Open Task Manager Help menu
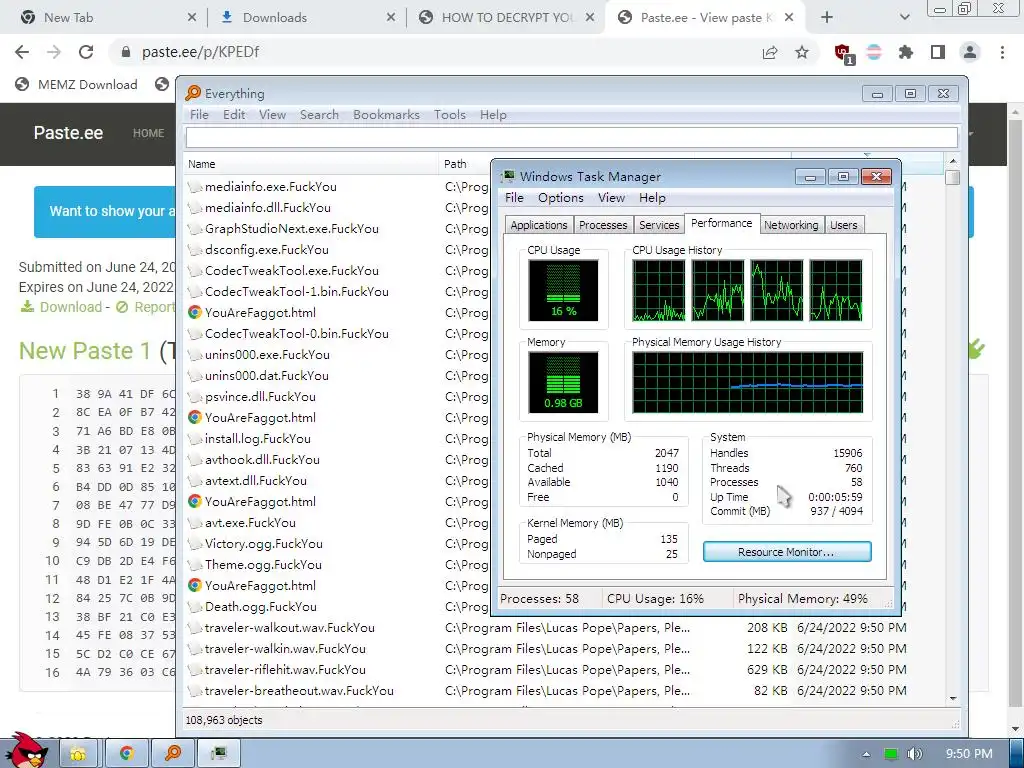Image resolution: width=1024 pixels, height=768 pixels. point(652,198)
